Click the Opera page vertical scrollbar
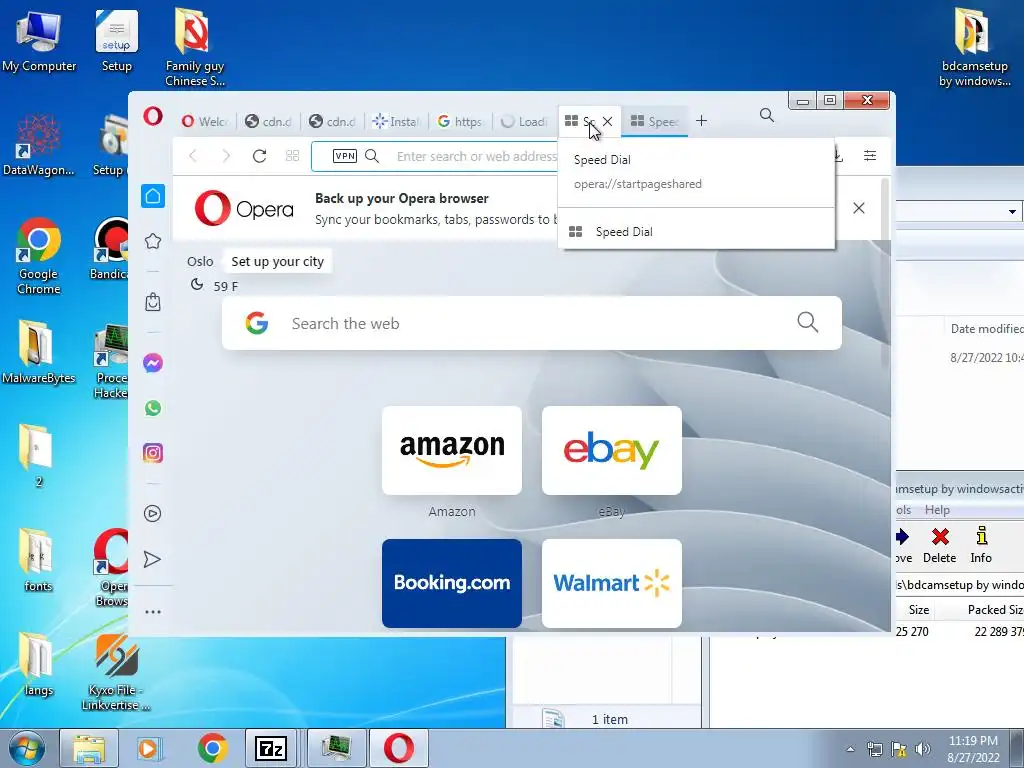 (x=885, y=274)
